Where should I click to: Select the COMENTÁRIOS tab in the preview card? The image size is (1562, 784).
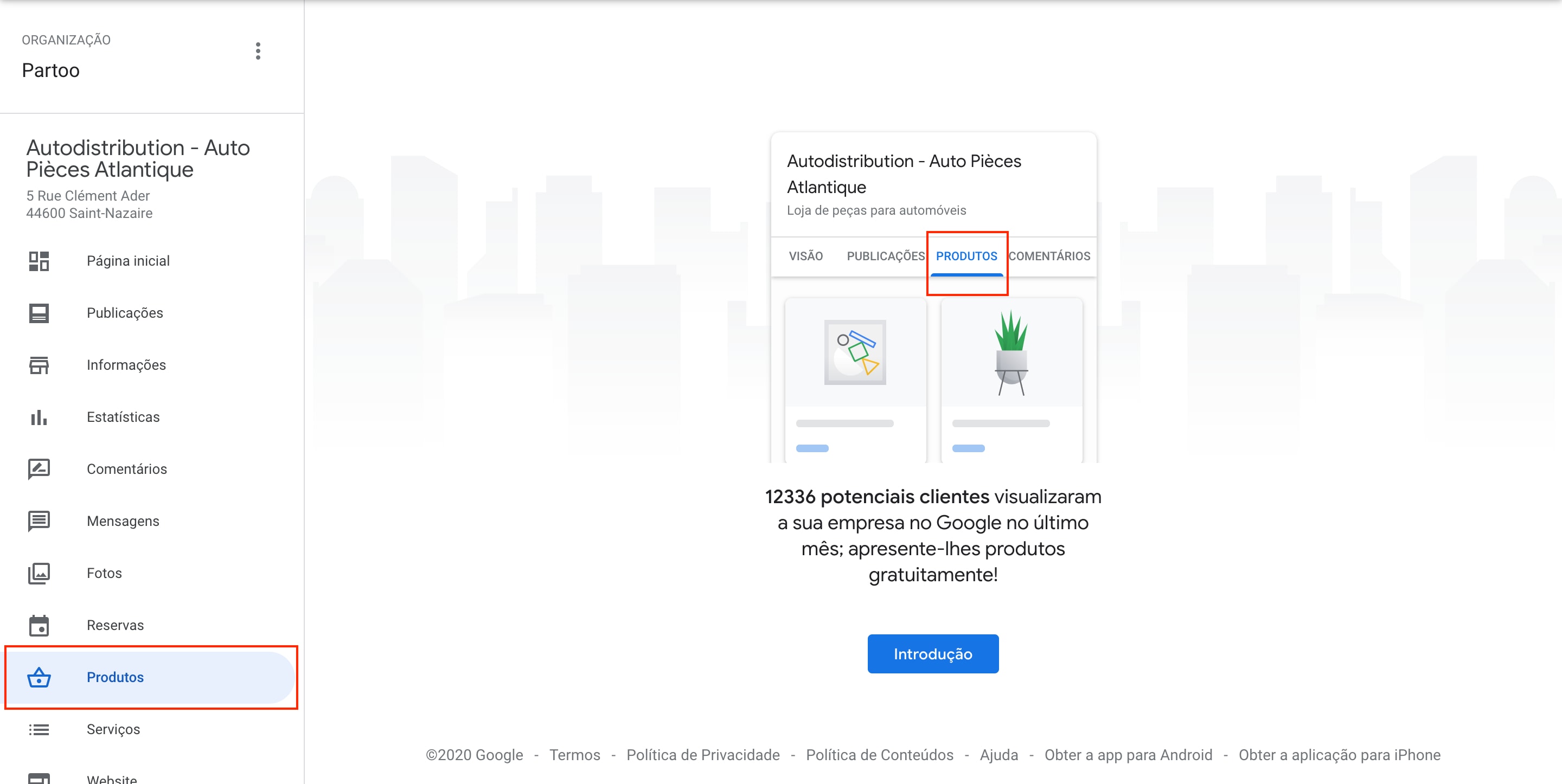tap(1049, 256)
